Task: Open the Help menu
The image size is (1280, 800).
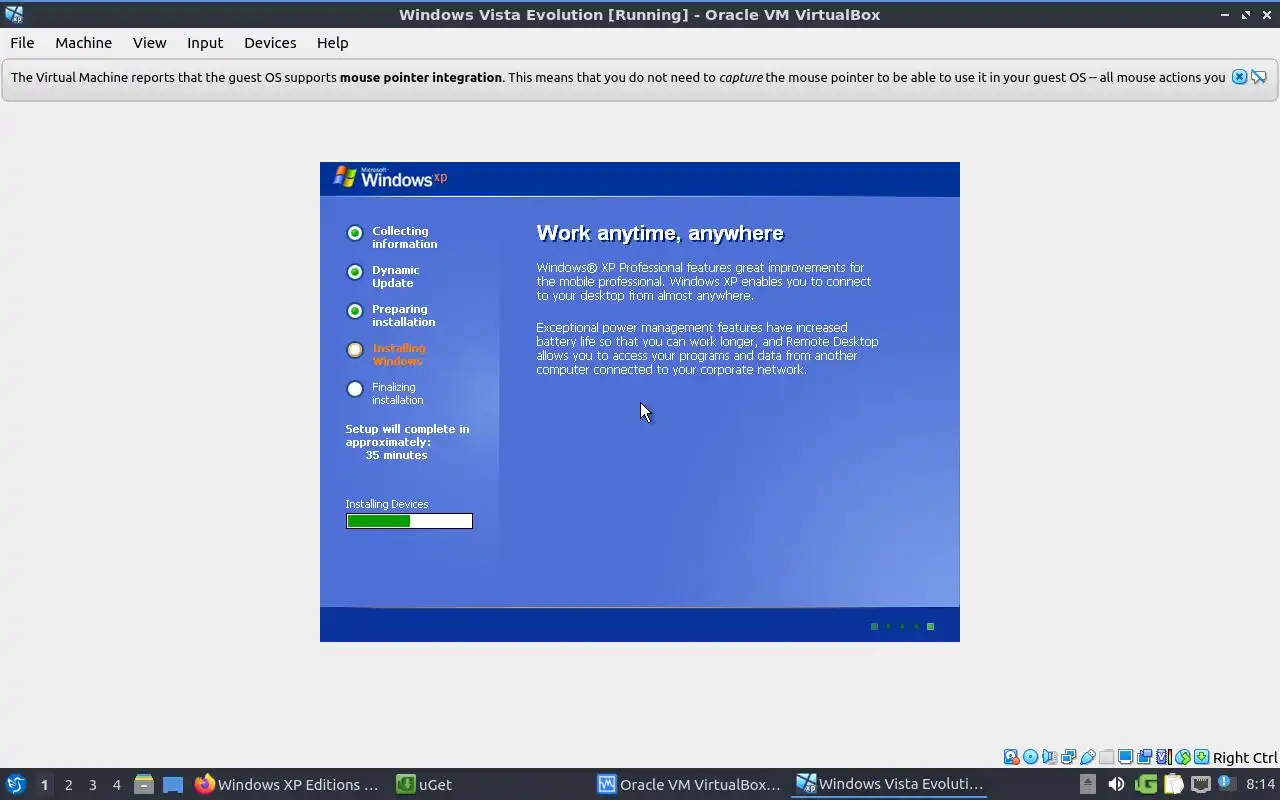Action: [x=332, y=43]
